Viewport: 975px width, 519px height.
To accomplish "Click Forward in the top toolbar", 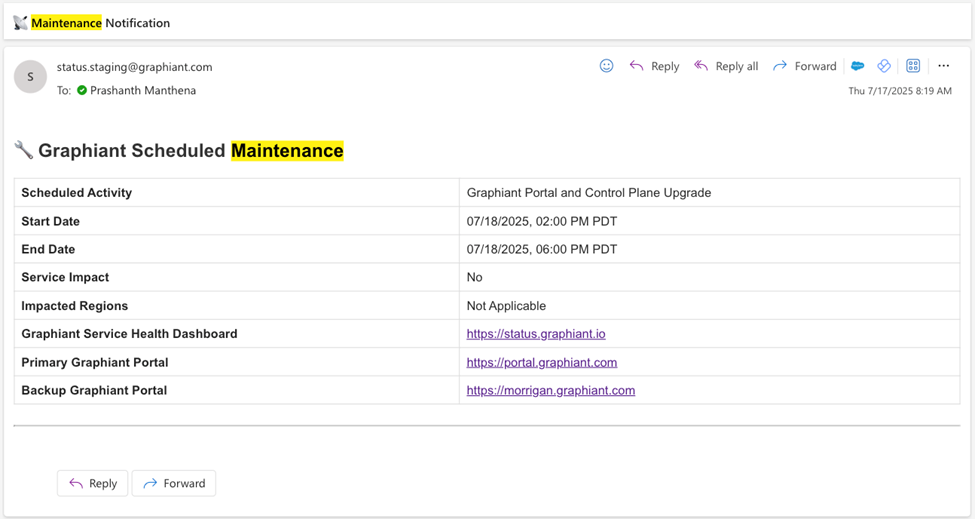I will click(x=805, y=66).
